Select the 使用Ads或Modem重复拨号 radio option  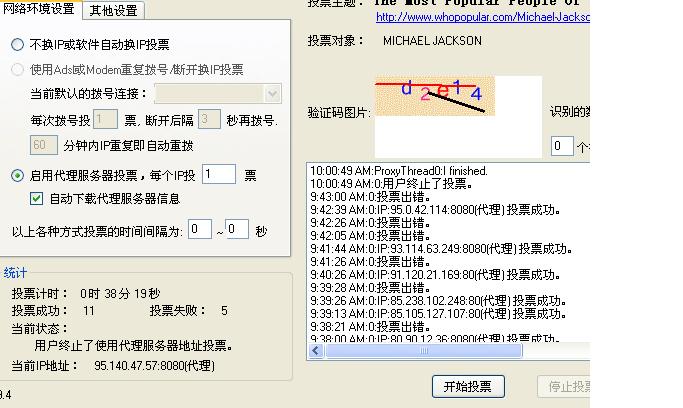(x=18, y=70)
